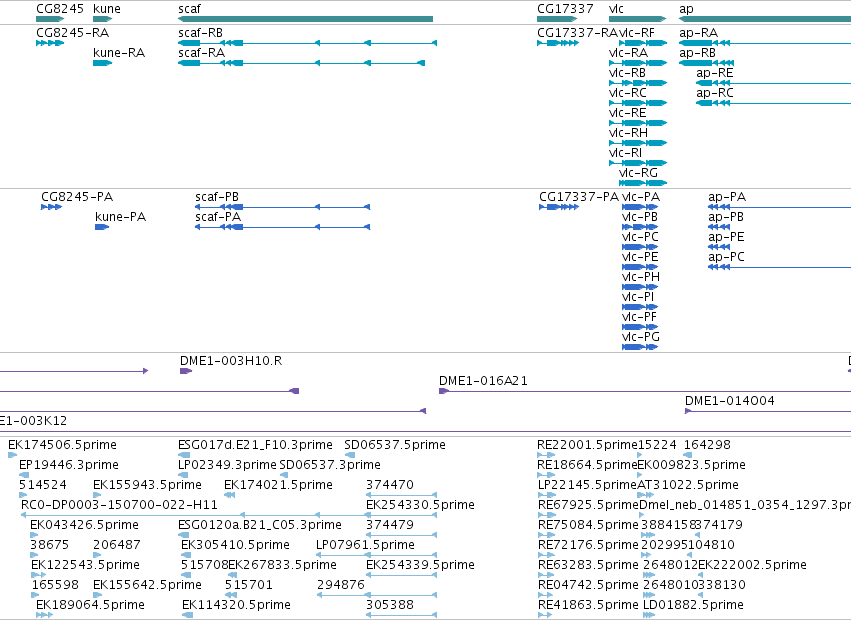The width and height of the screenshot is (851, 620).
Task: Select the ap-RC transcript label
Action: click(x=715, y=93)
